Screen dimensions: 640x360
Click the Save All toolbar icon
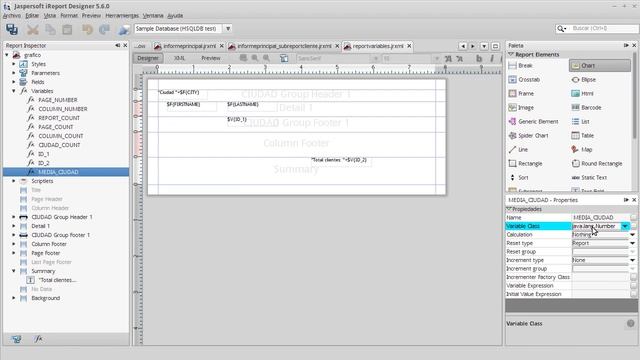12,29
